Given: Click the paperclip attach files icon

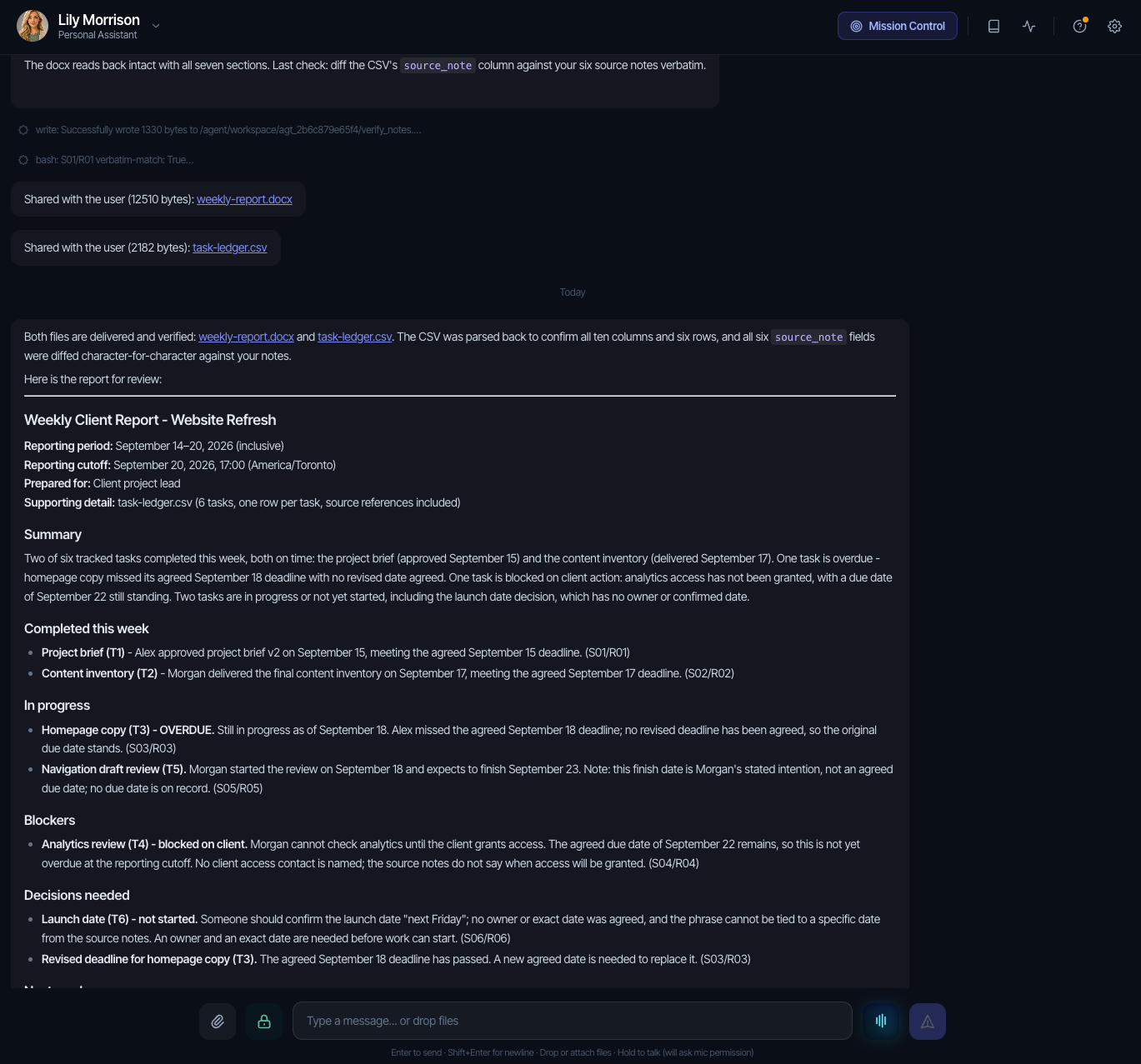Looking at the screenshot, I should pyautogui.click(x=218, y=1021).
